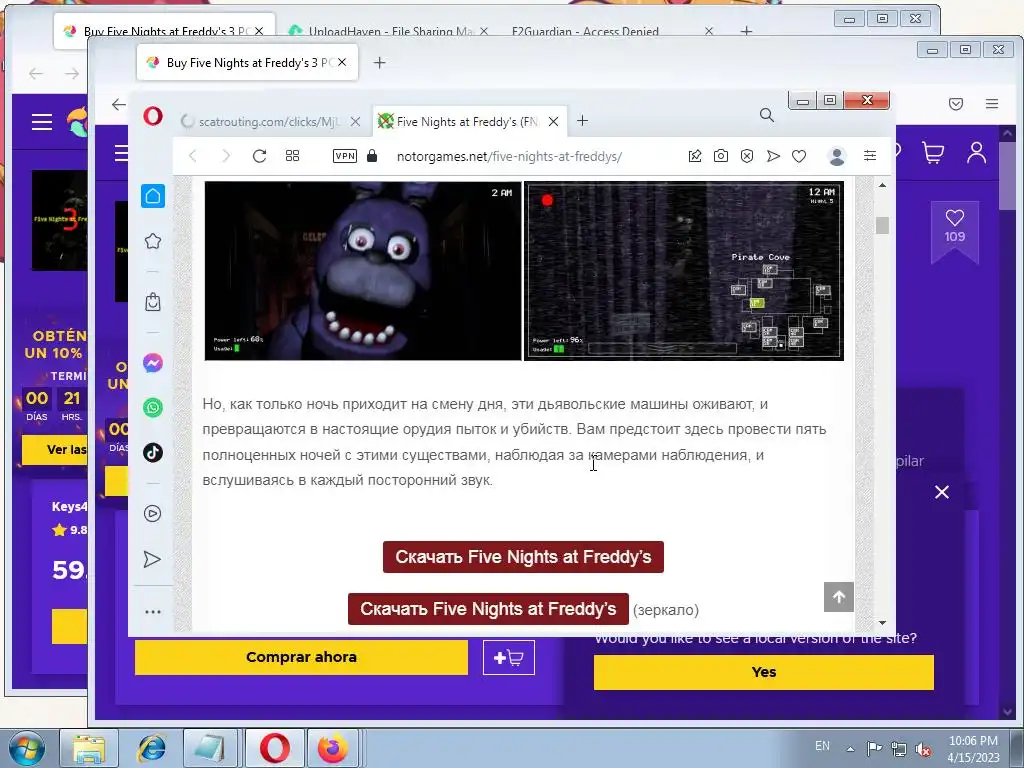The height and width of the screenshot is (768, 1024).
Task: Open Opera Easy Setup sliders icon
Action: [x=870, y=155]
